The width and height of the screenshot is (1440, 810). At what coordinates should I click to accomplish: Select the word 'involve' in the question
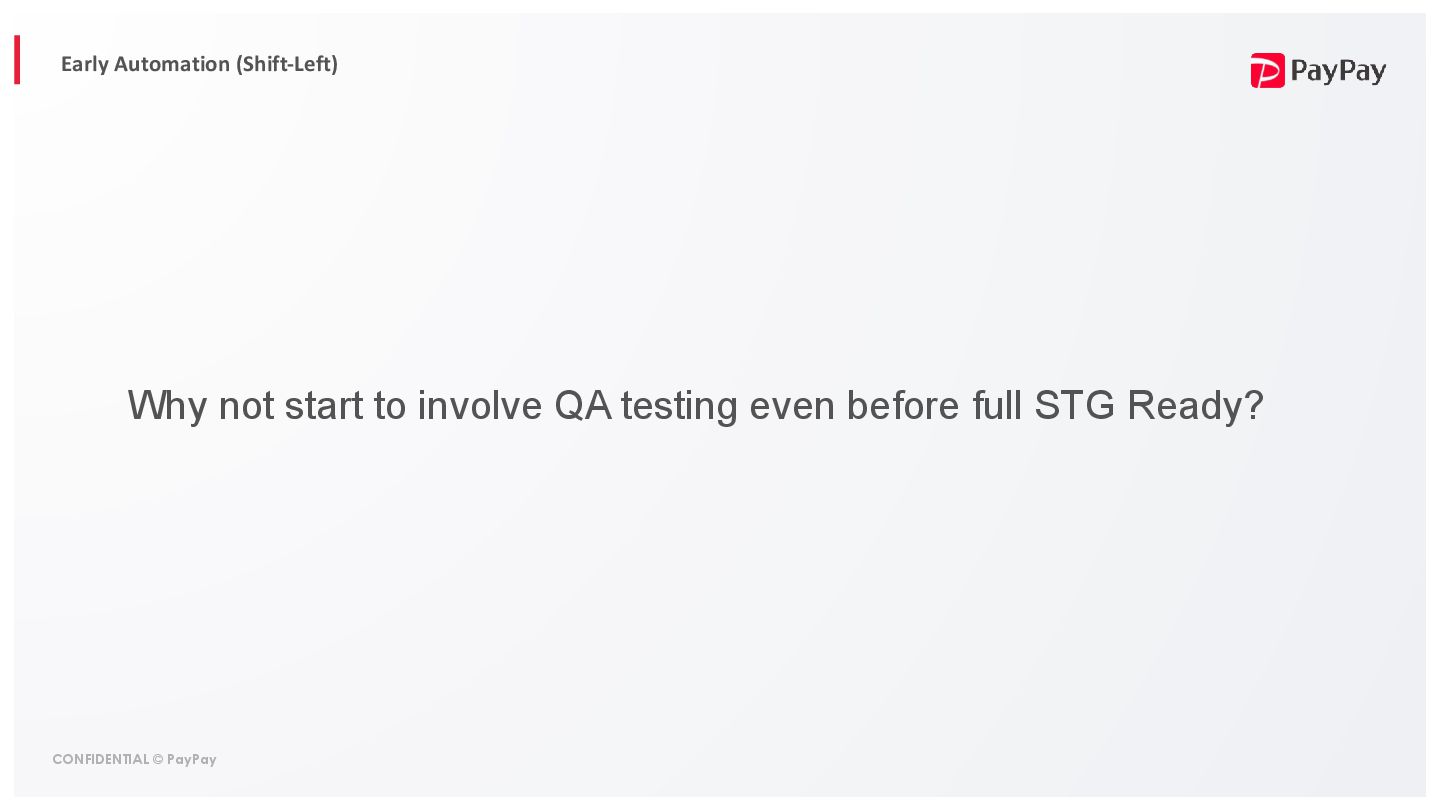tap(480, 406)
